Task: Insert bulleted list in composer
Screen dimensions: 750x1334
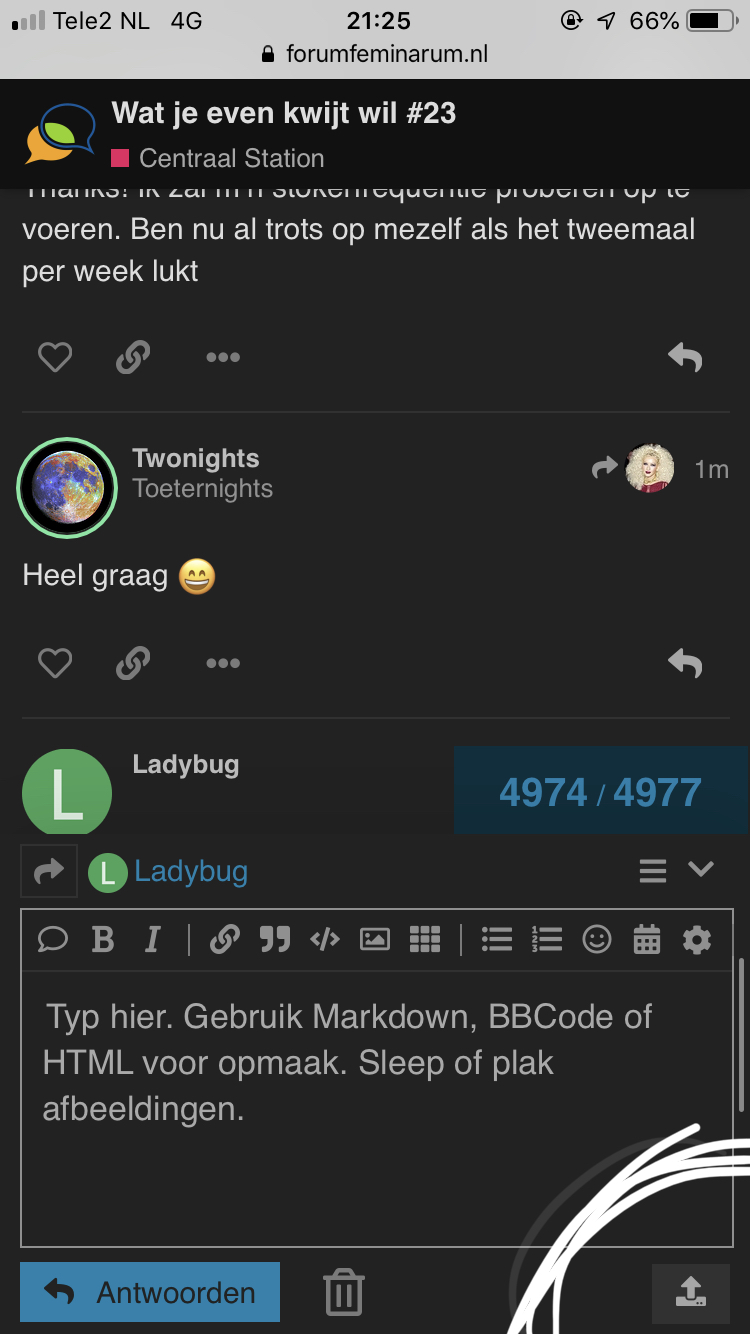Action: (x=497, y=940)
